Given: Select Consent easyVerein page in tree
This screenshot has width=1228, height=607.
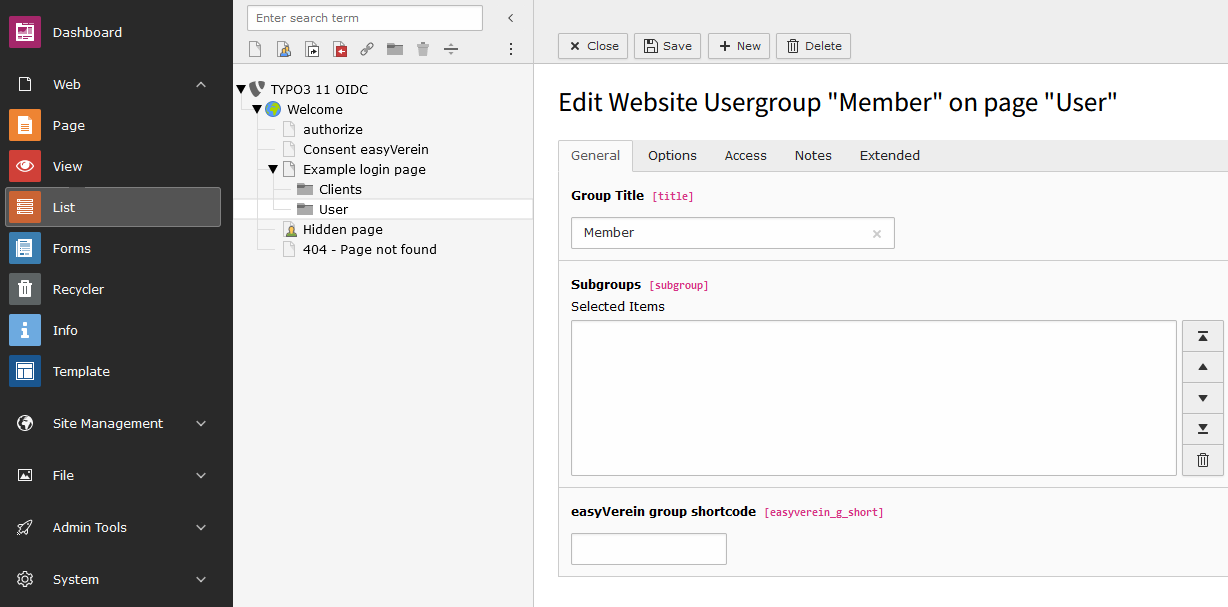Looking at the screenshot, I should click(366, 149).
